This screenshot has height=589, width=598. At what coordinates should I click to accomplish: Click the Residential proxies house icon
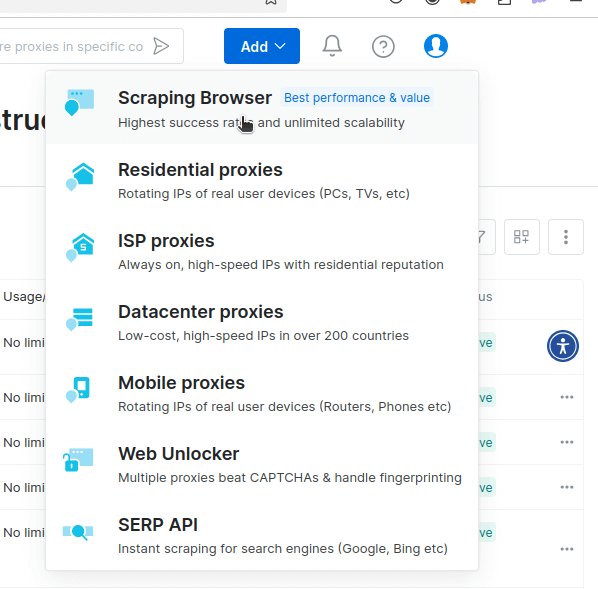pyautogui.click(x=80, y=177)
